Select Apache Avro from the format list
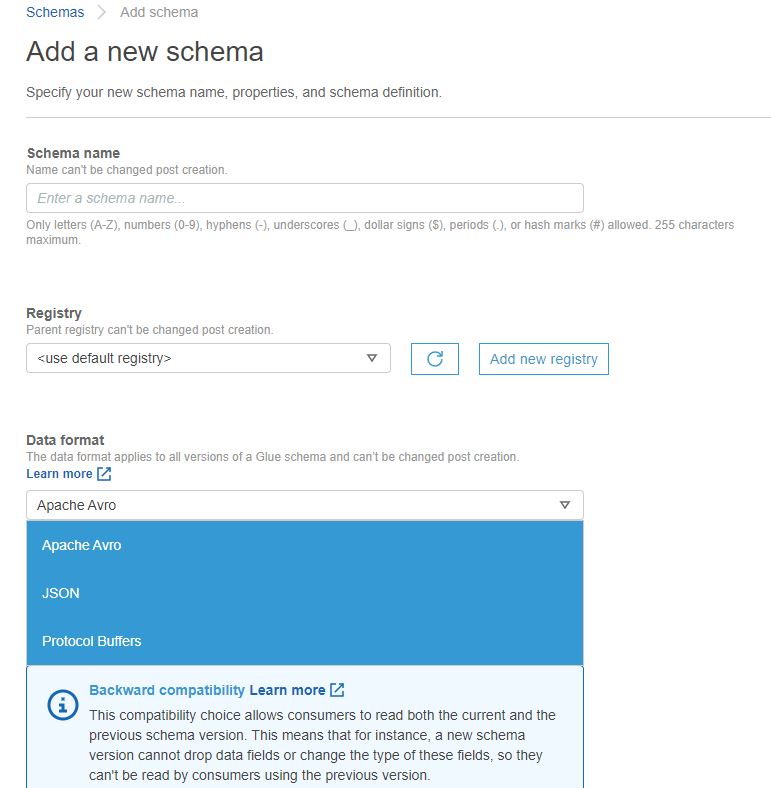Screen dimensions: 771x788 (x=305, y=545)
